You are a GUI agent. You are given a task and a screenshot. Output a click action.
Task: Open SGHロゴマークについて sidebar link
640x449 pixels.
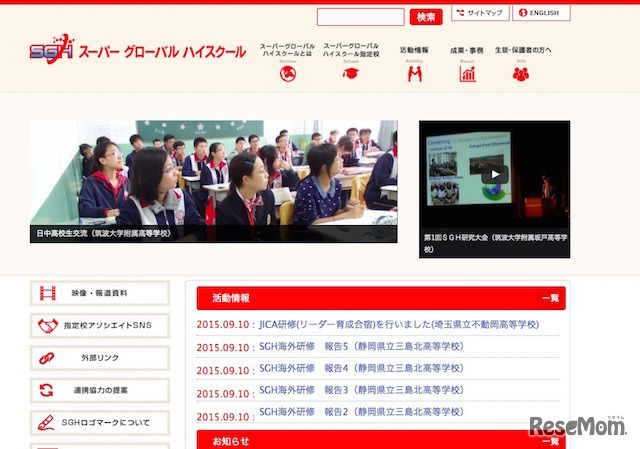(x=100, y=422)
